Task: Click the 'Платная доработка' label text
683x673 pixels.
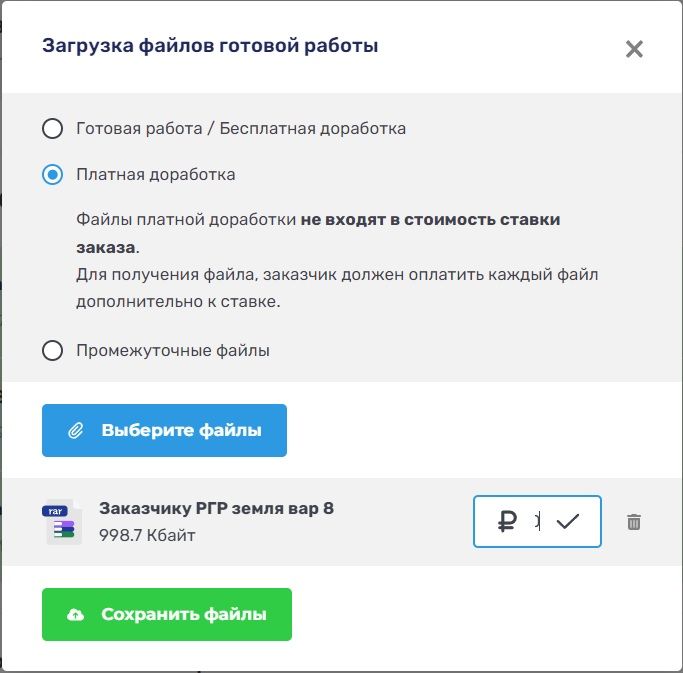Action: (x=156, y=175)
